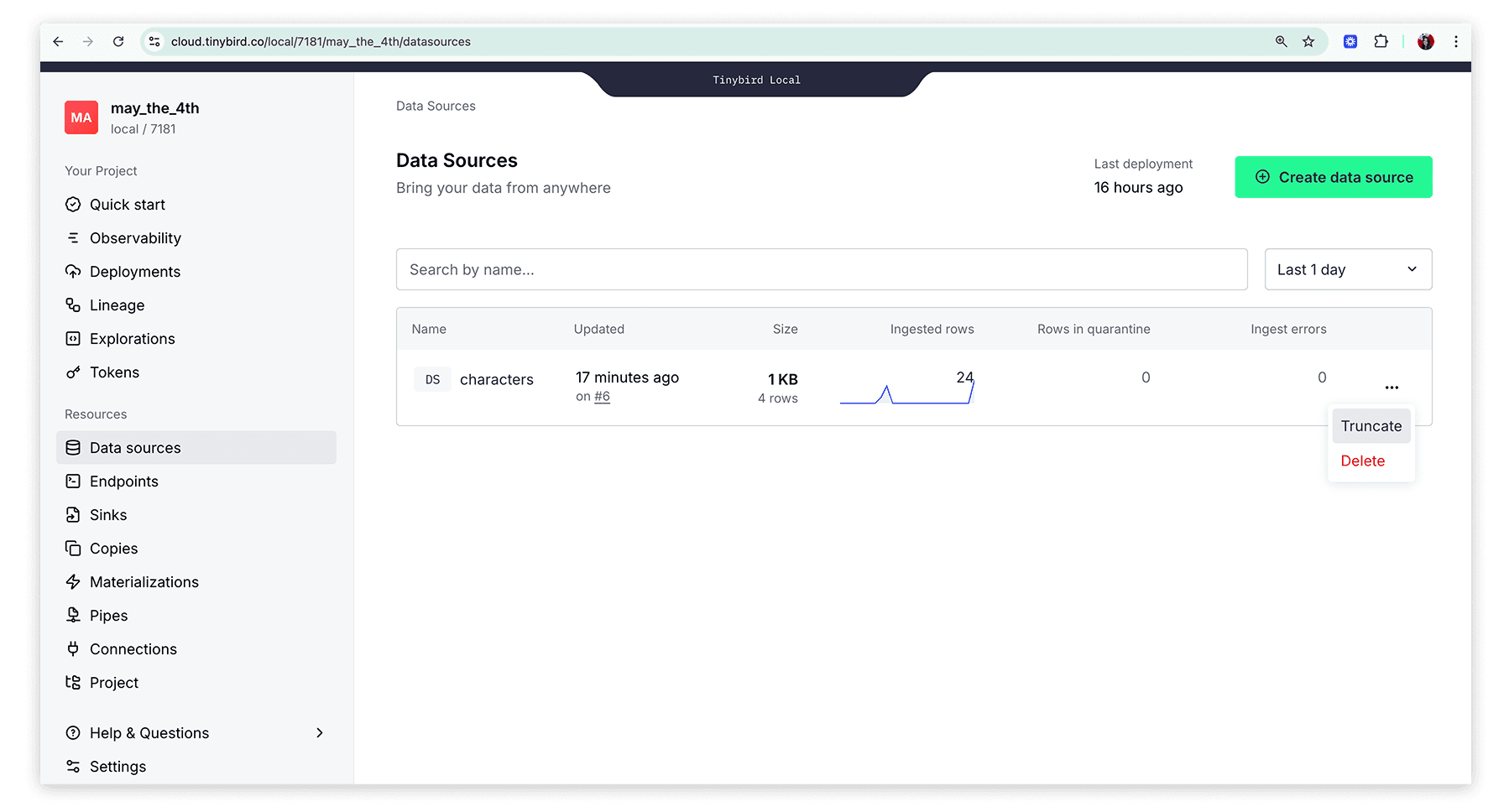Expand Help & Questions submenu
The image size is (1504, 812).
pos(319,733)
